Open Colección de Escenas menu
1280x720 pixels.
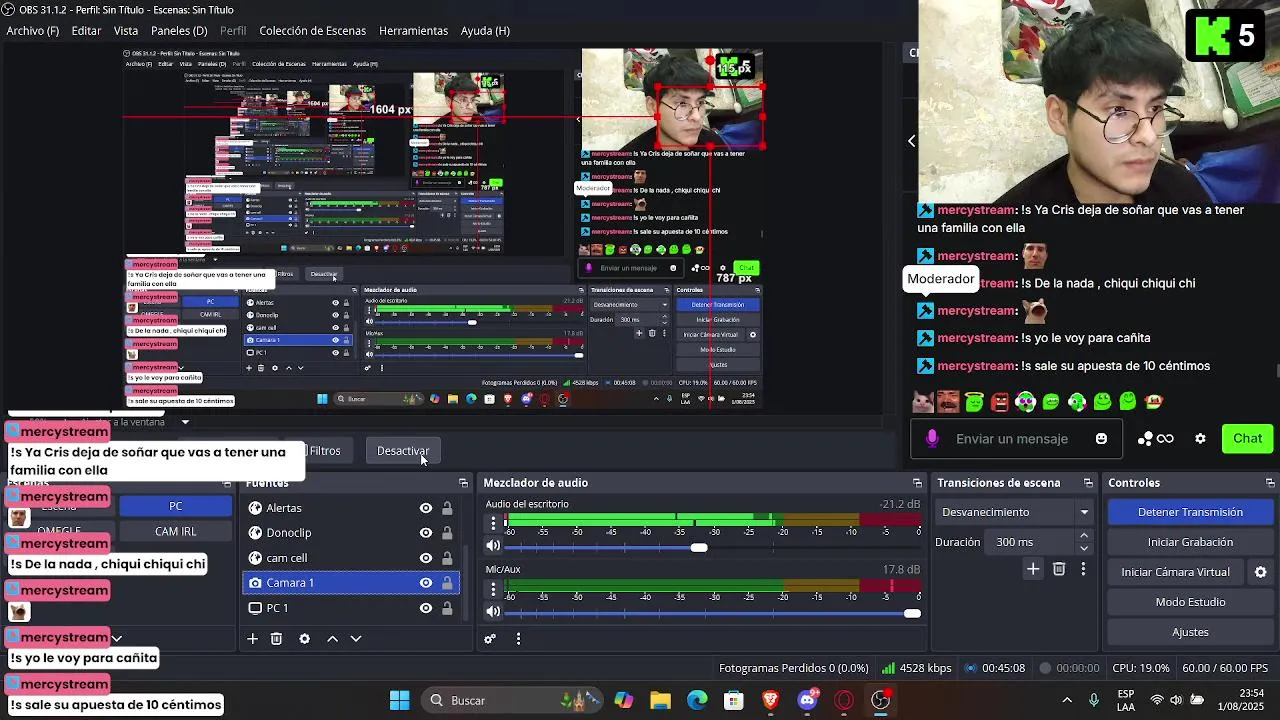[313, 31]
